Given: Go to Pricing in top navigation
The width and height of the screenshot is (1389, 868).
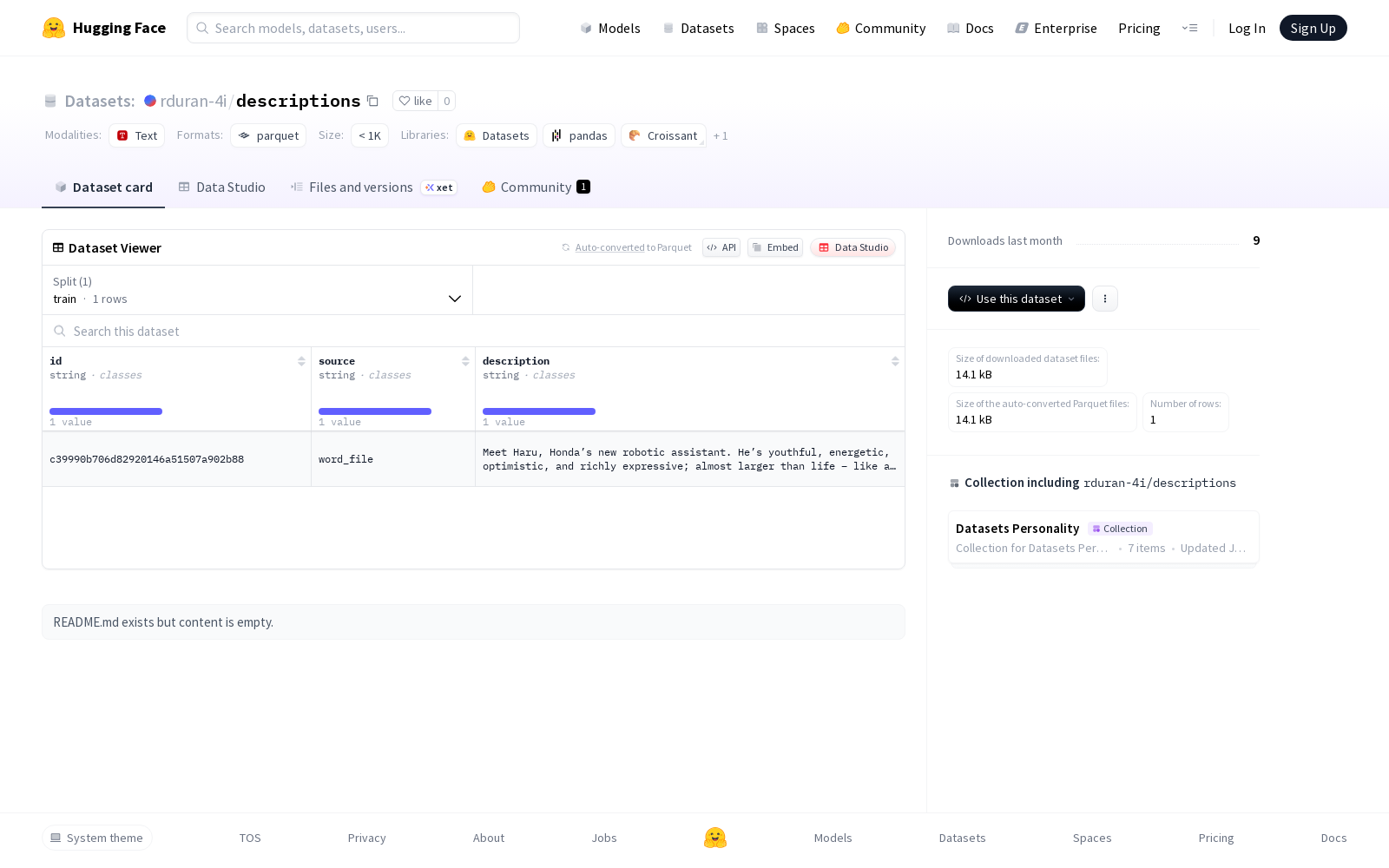Looking at the screenshot, I should pos(1139,28).
